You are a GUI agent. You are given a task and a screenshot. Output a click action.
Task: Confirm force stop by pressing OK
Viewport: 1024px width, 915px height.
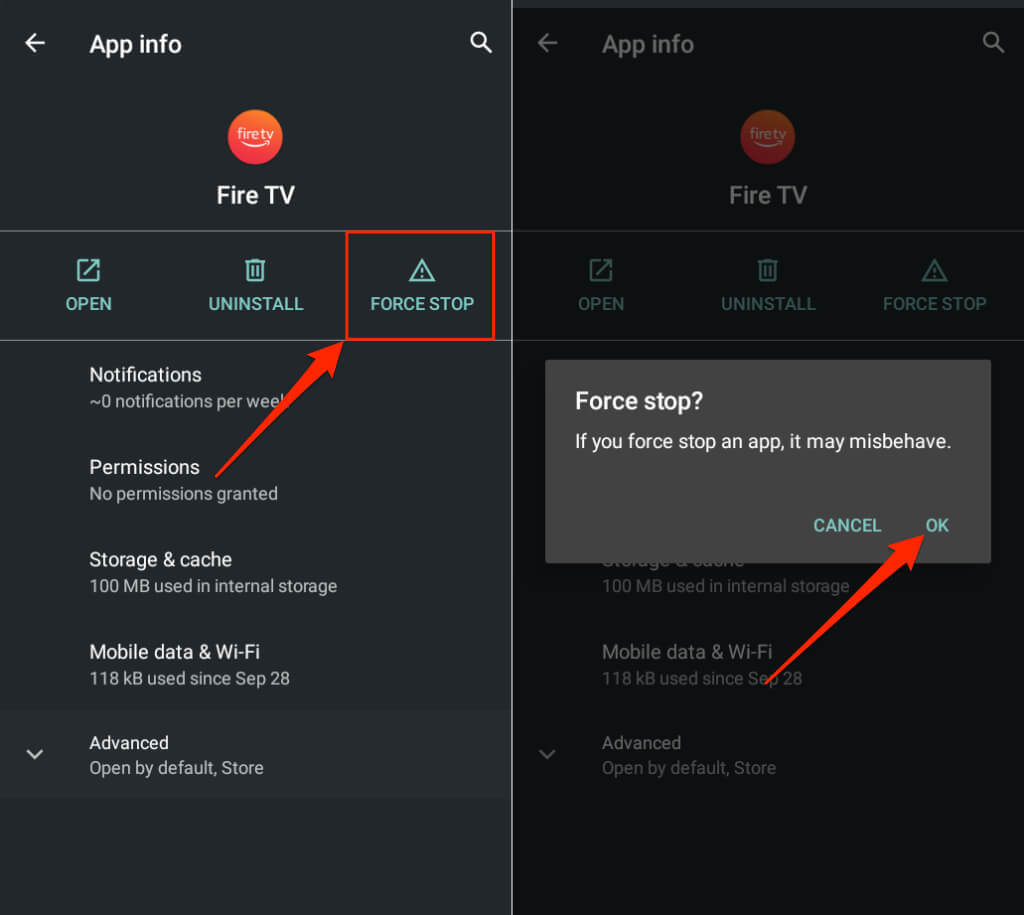pos(937,525)
